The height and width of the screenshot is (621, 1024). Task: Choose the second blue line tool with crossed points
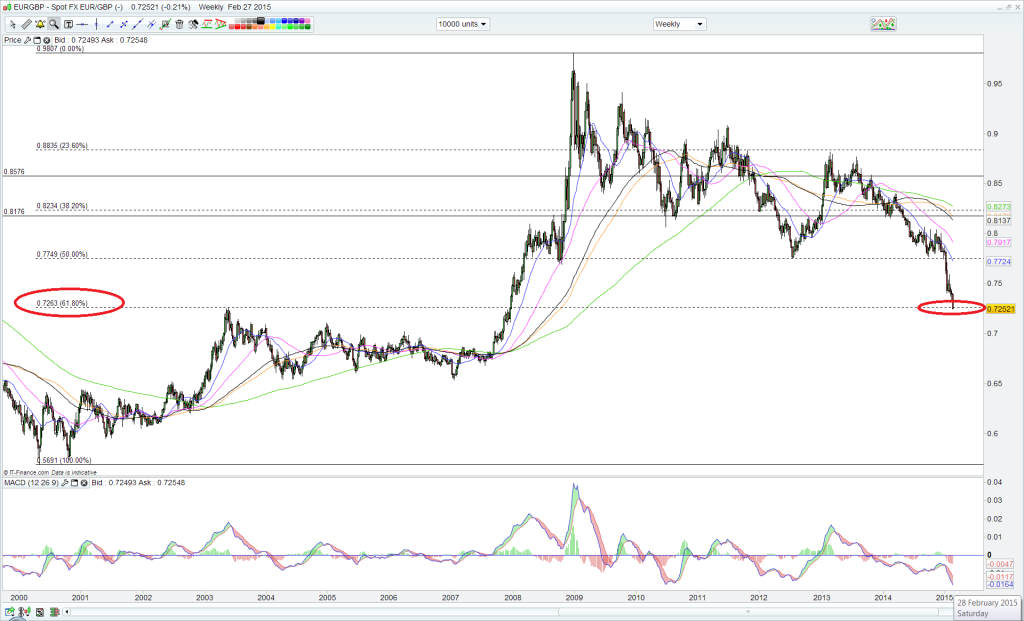[123, 24]
